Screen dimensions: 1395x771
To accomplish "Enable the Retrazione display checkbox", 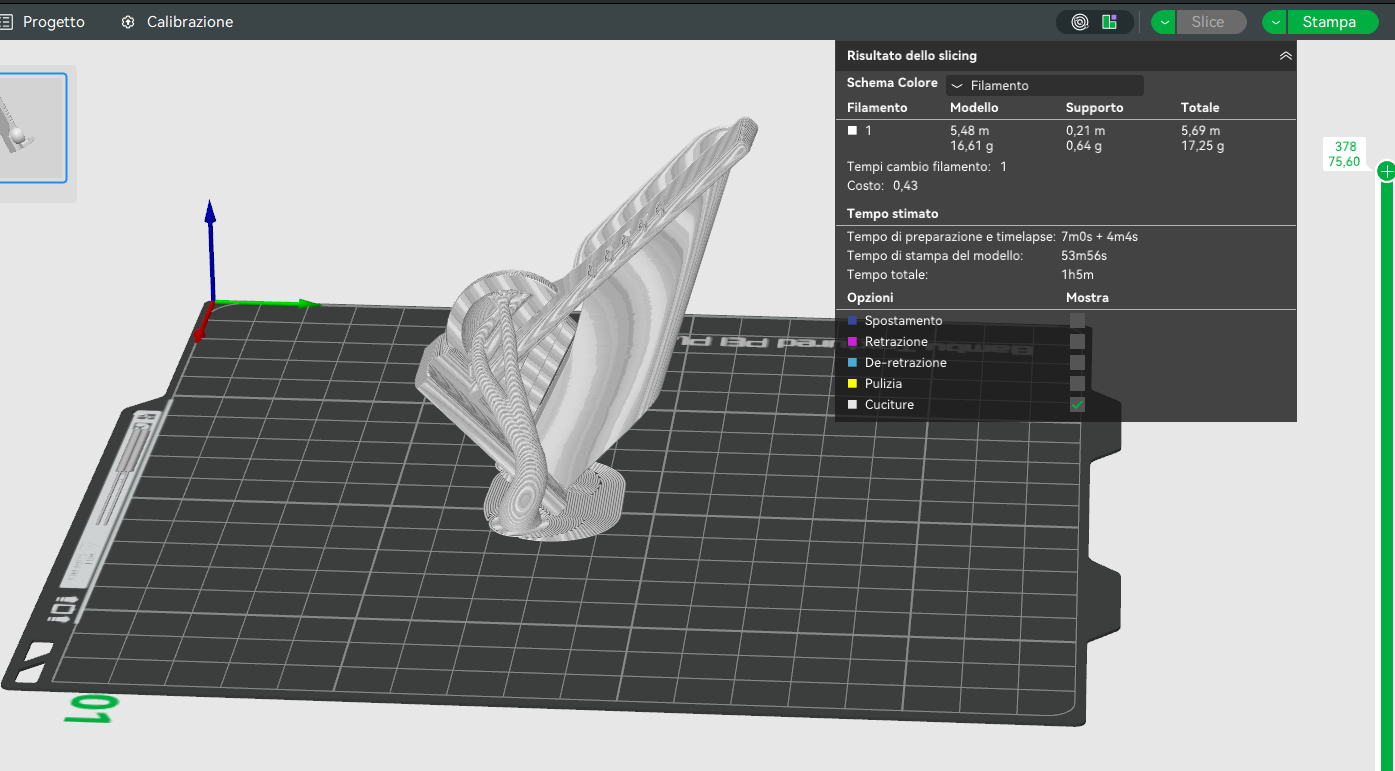I will tap(1077, 342).
